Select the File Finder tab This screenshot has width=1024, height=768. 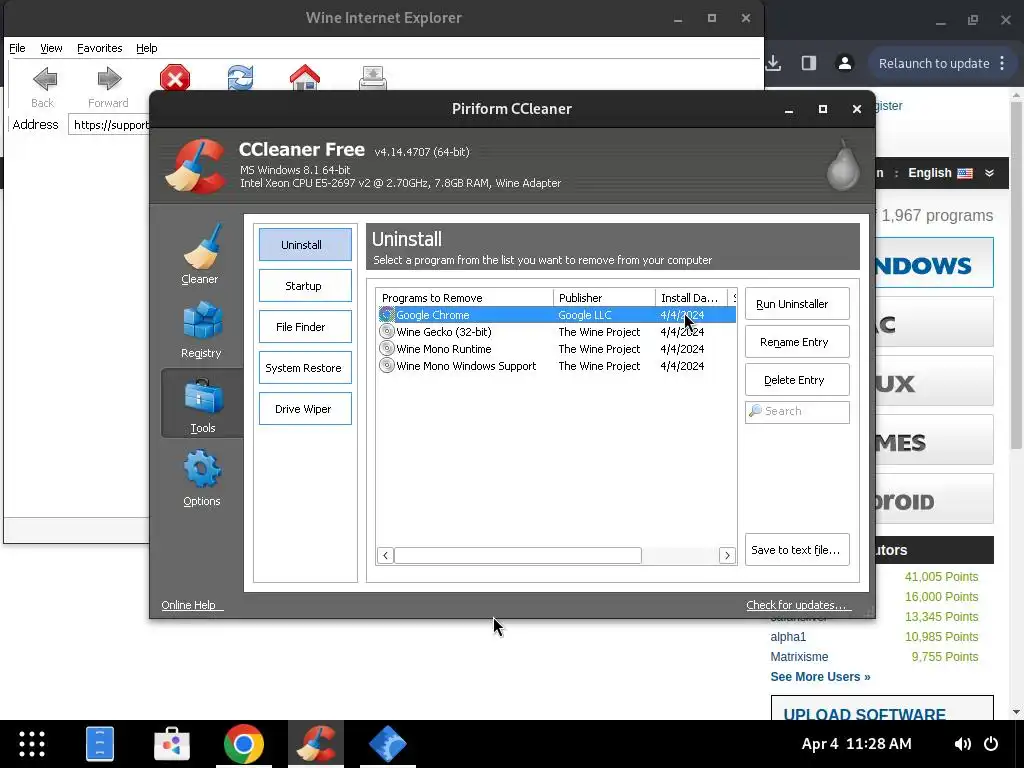(305, 327)
